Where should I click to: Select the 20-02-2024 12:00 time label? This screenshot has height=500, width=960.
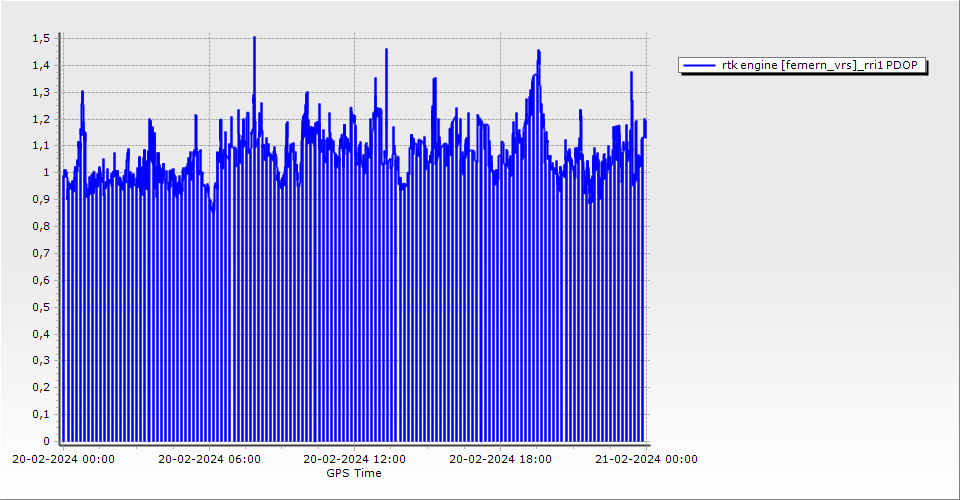pos(355,460)
